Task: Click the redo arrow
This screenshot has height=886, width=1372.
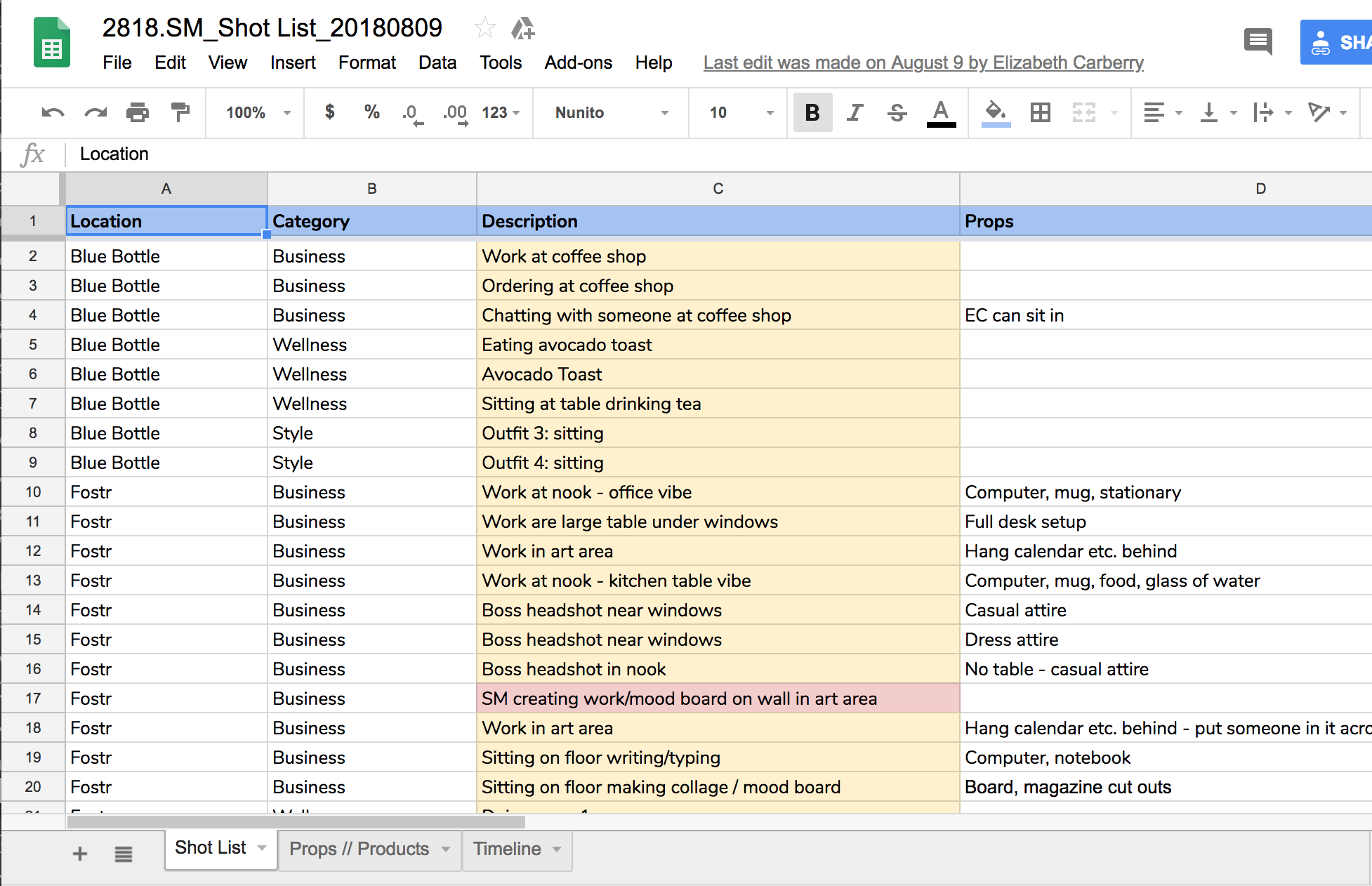Action: 95,112
